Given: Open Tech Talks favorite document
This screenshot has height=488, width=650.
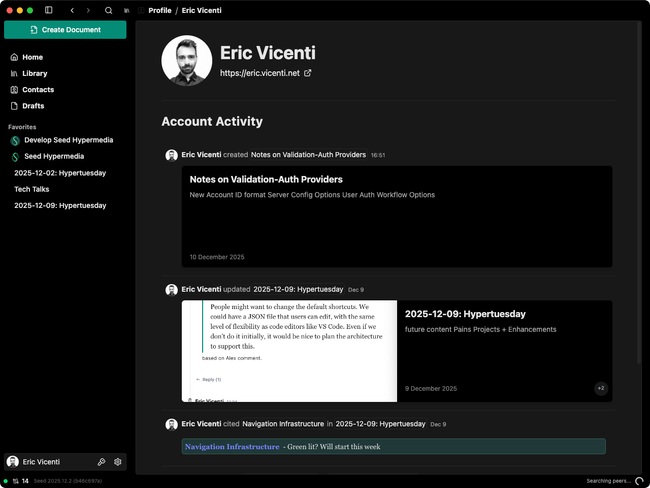Looking at the screenshot, I should [x=32, y=189].
